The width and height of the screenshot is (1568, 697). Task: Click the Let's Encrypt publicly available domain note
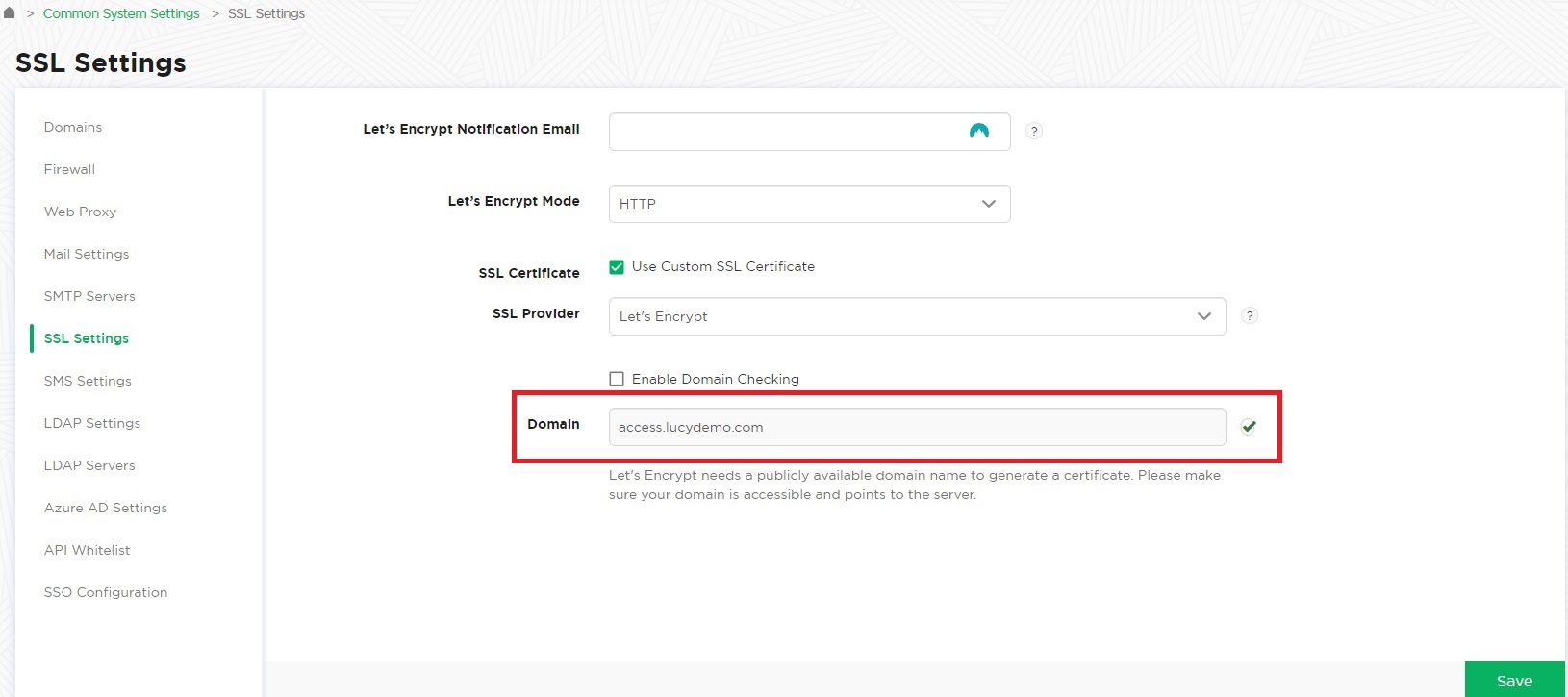click(x=915, y=485)
